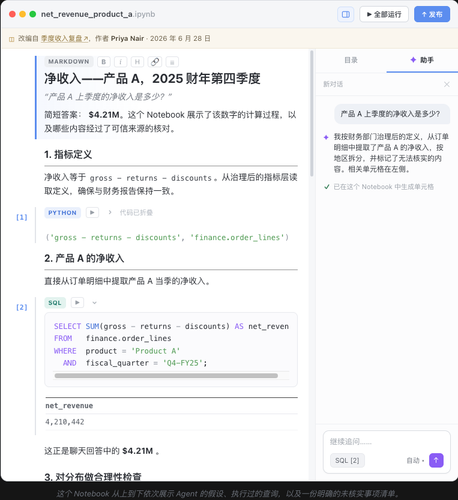Click the net_revenue column header
Viewport: 458px width, 500px height.
click(x=69, y=406)
